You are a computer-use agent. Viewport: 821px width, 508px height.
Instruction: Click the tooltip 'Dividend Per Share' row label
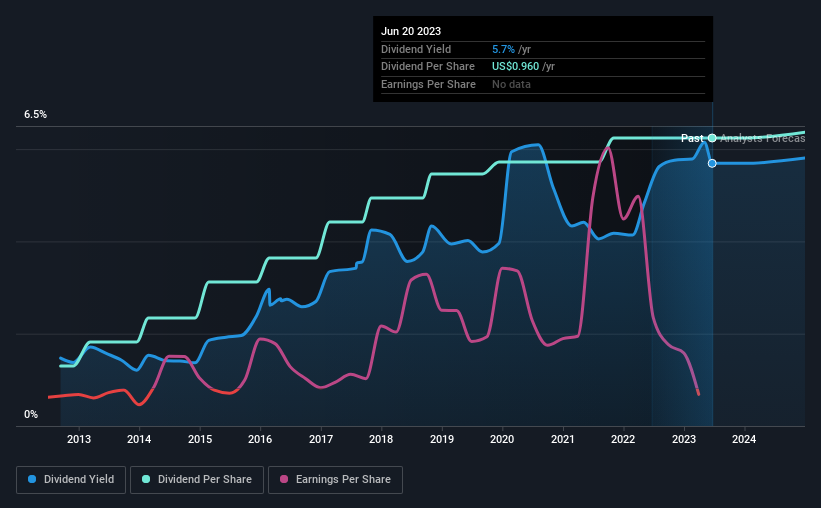(x=428, y=67)
